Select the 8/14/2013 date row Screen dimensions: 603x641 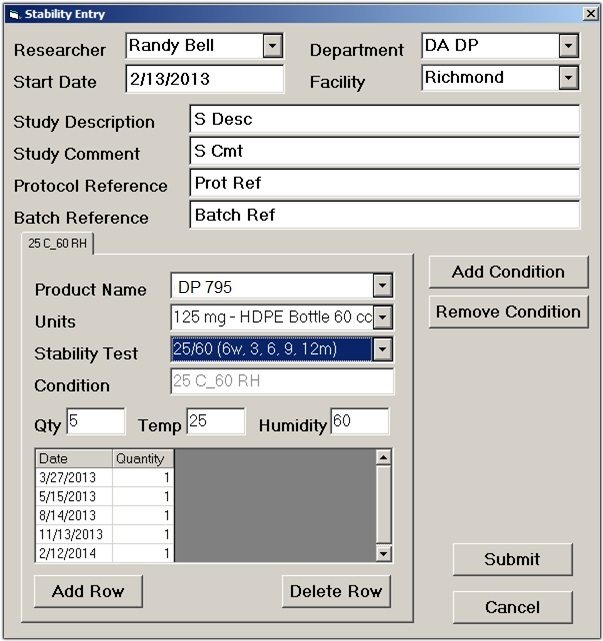tap(73, 515)
